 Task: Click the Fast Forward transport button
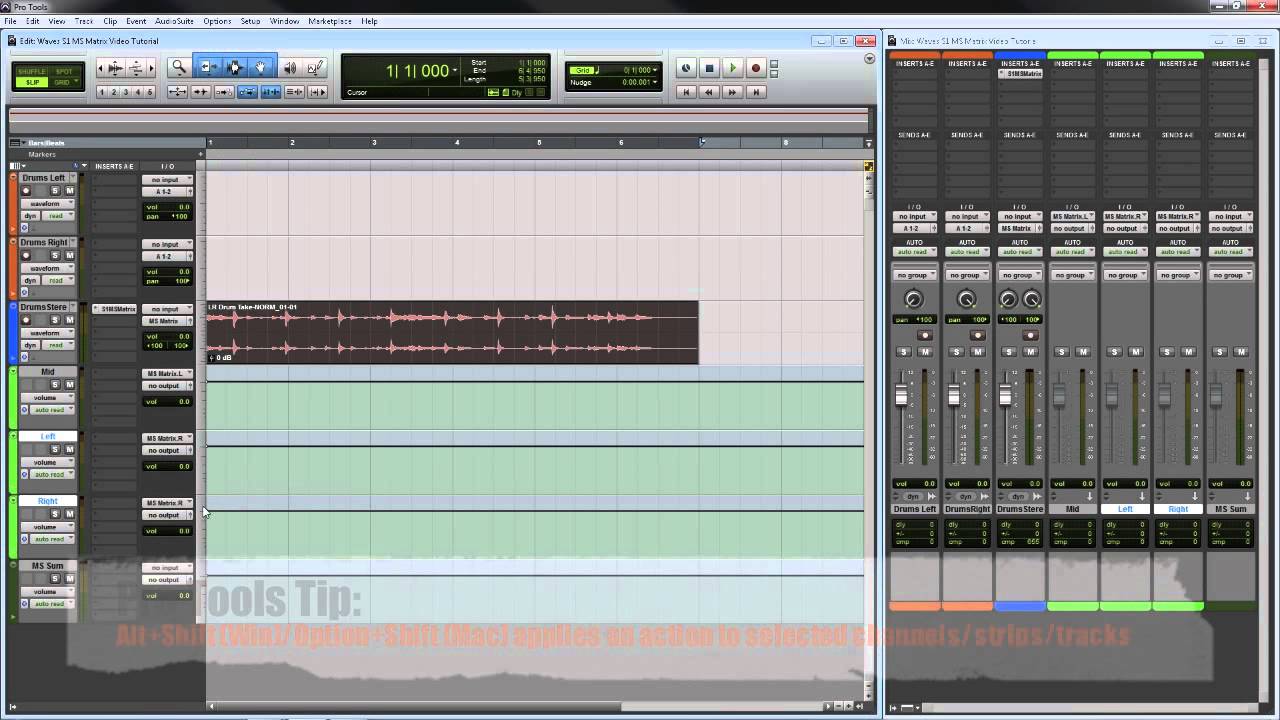click(732, 92)
